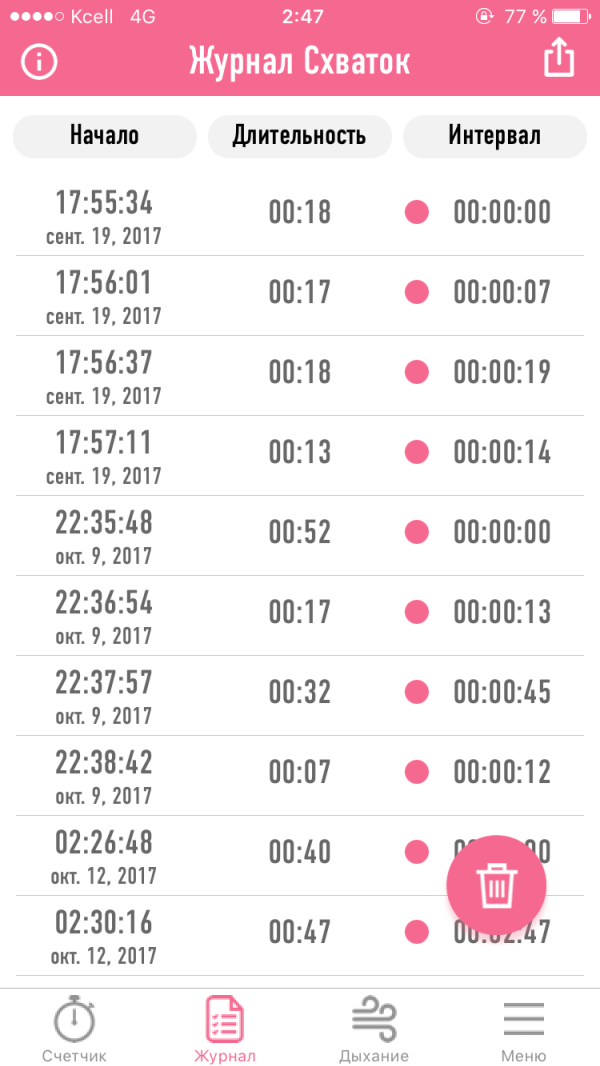Tap pink dot in 17:55:34 row
This screenshot has height=1066, width=600.
pyautogui.click(x=416, y=212)
